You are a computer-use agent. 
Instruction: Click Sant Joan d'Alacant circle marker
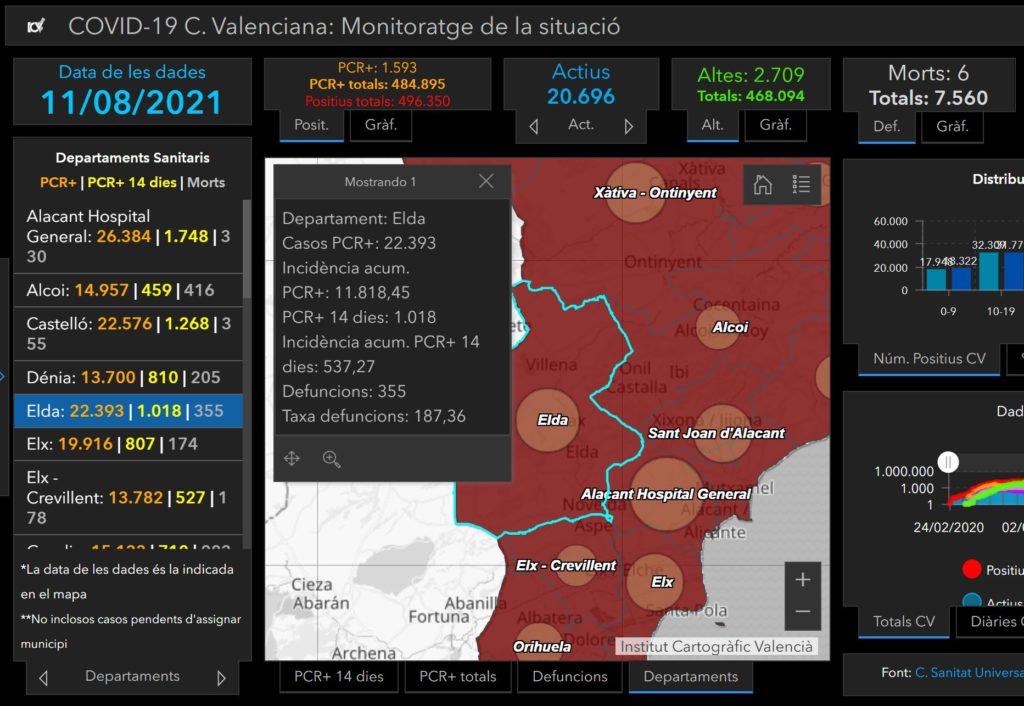[723, 434]
